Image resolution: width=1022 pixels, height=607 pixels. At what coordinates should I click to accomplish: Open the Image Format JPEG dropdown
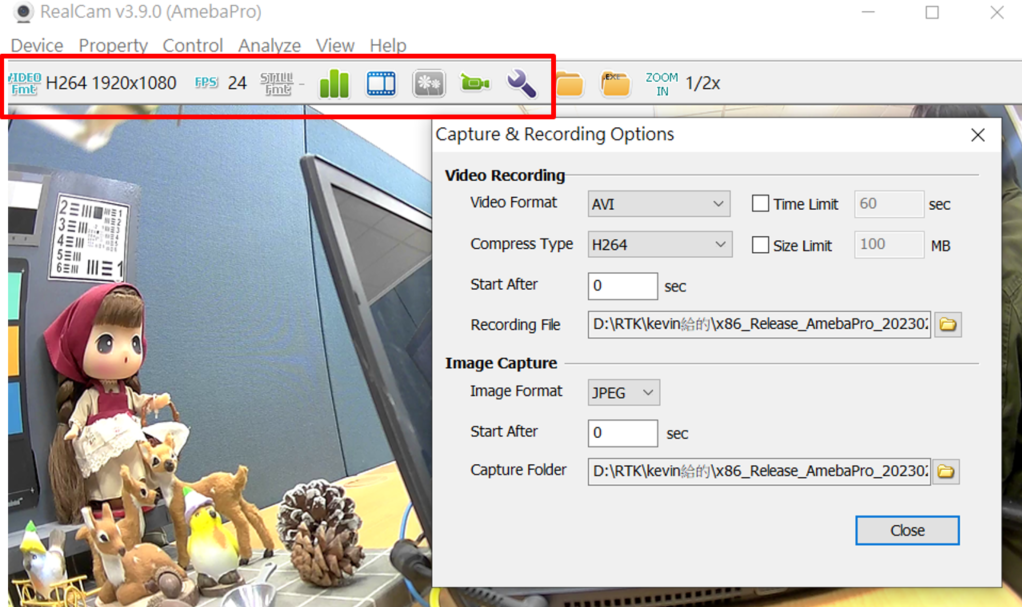tap(623, 393)
